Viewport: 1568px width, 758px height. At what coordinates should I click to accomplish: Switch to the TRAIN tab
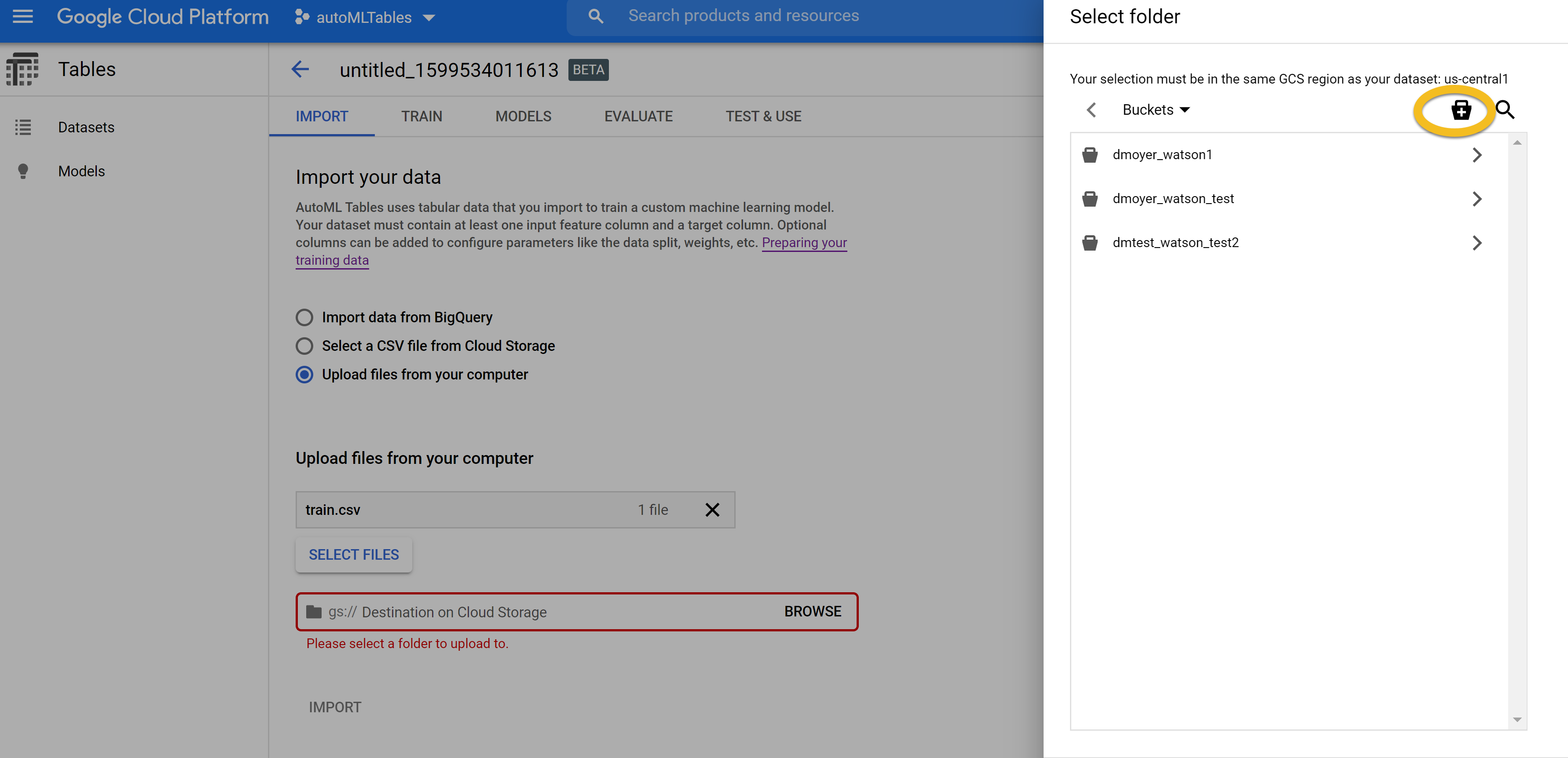pyautogui.click(x=421, y=116)
